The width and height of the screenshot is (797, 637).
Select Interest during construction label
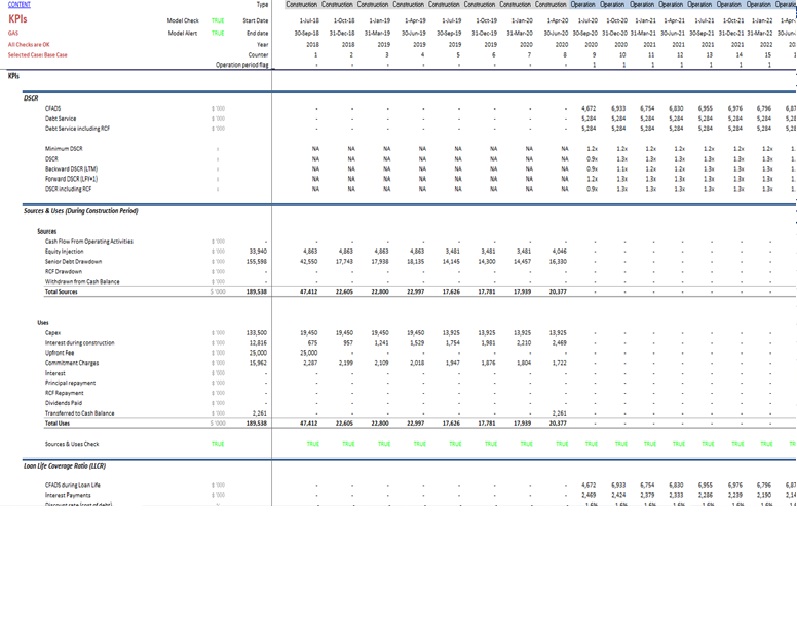coord(79,343)
